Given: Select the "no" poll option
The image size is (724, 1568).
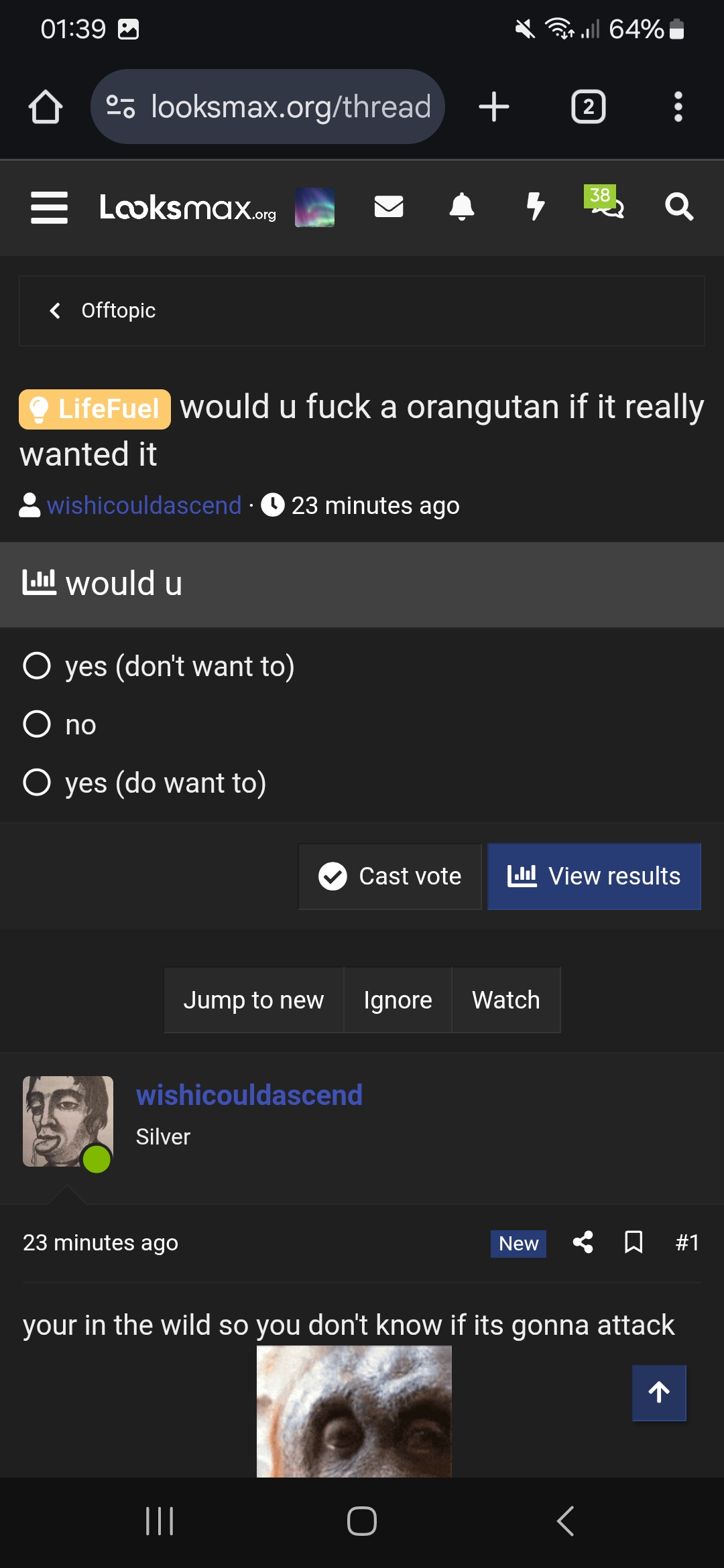Looking at the screenshot, I should (37, 724).
